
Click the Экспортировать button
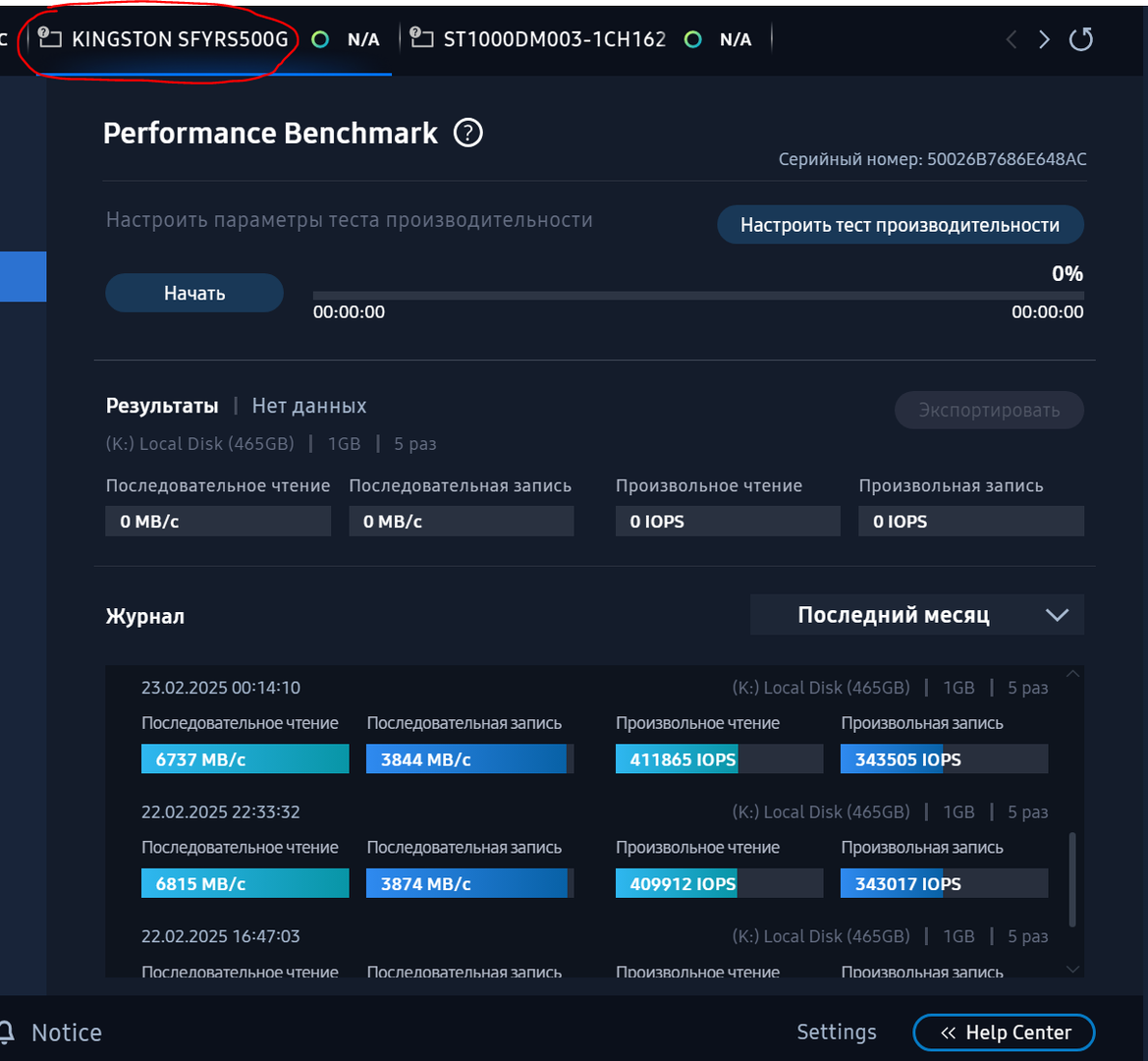[989, 410]
